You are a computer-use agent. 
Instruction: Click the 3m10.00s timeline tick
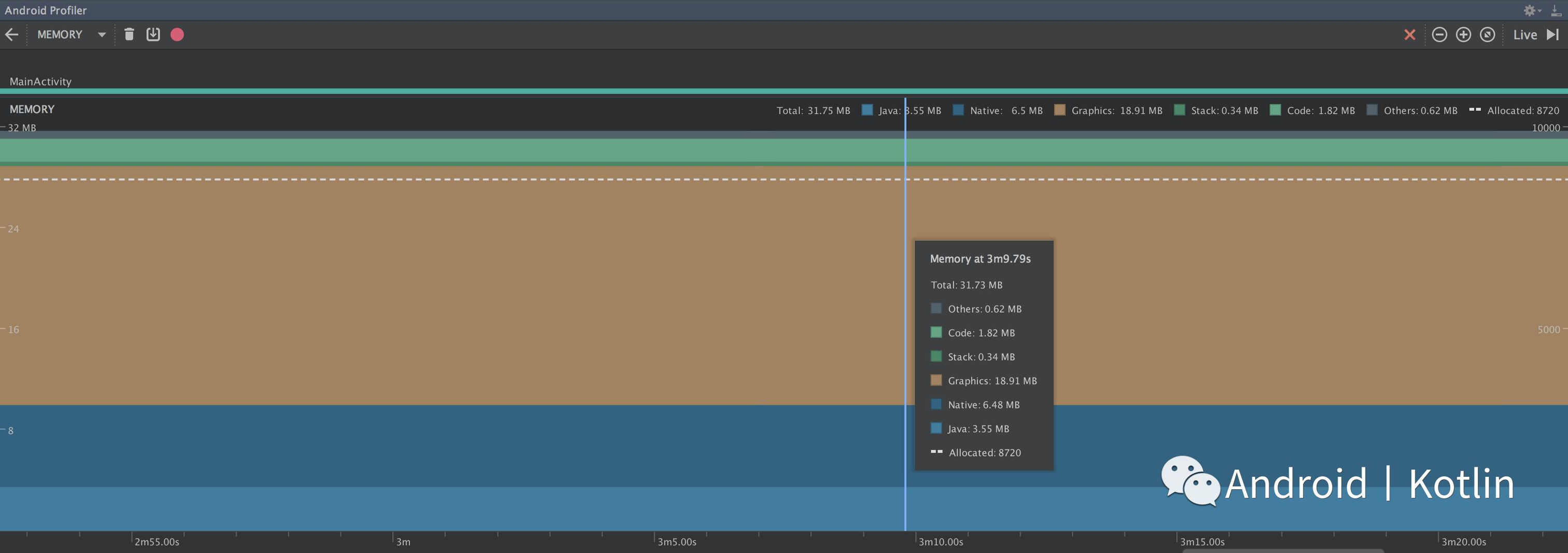[941, 542]
